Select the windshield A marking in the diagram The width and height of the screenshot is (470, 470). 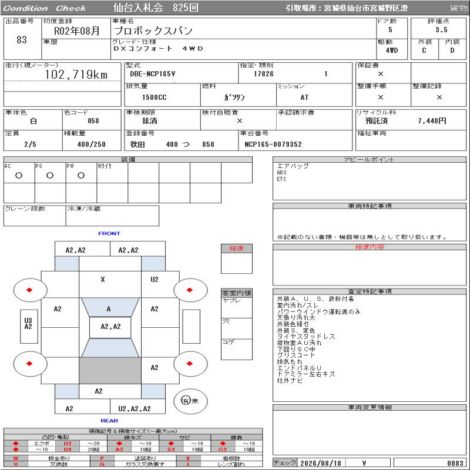pos(109,309)
